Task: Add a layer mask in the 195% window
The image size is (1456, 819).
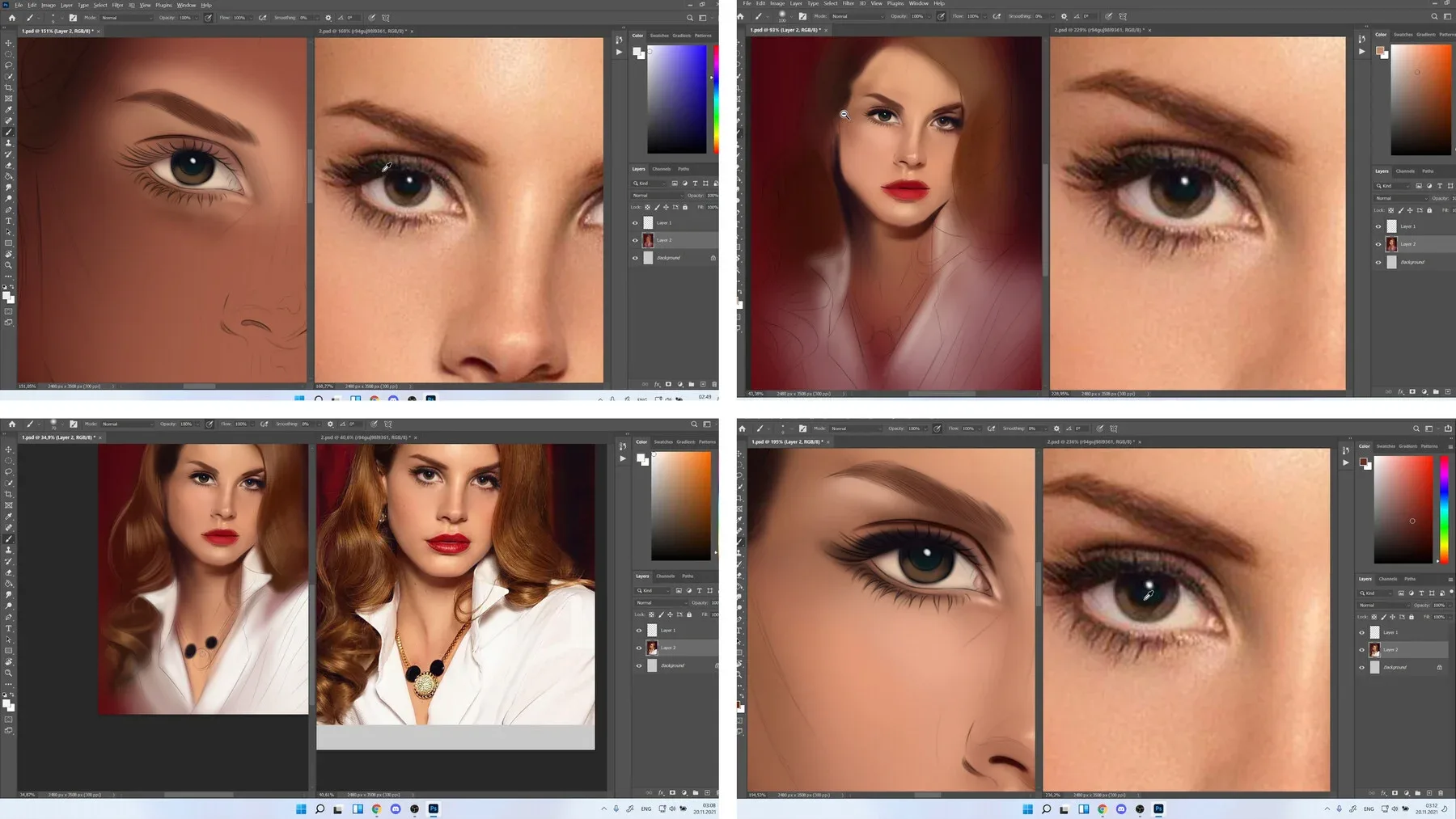Action: pos(1395,793)
